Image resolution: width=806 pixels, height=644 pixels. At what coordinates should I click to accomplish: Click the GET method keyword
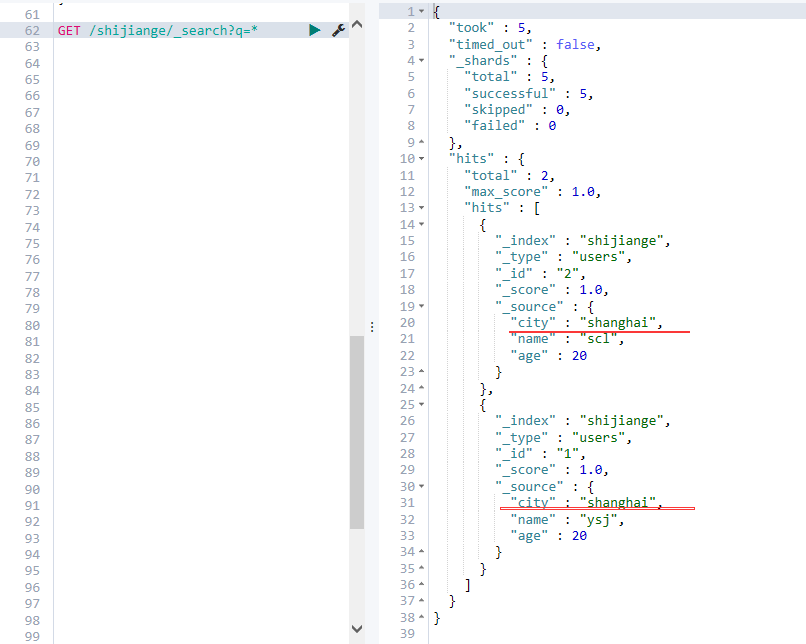point(69,31)
